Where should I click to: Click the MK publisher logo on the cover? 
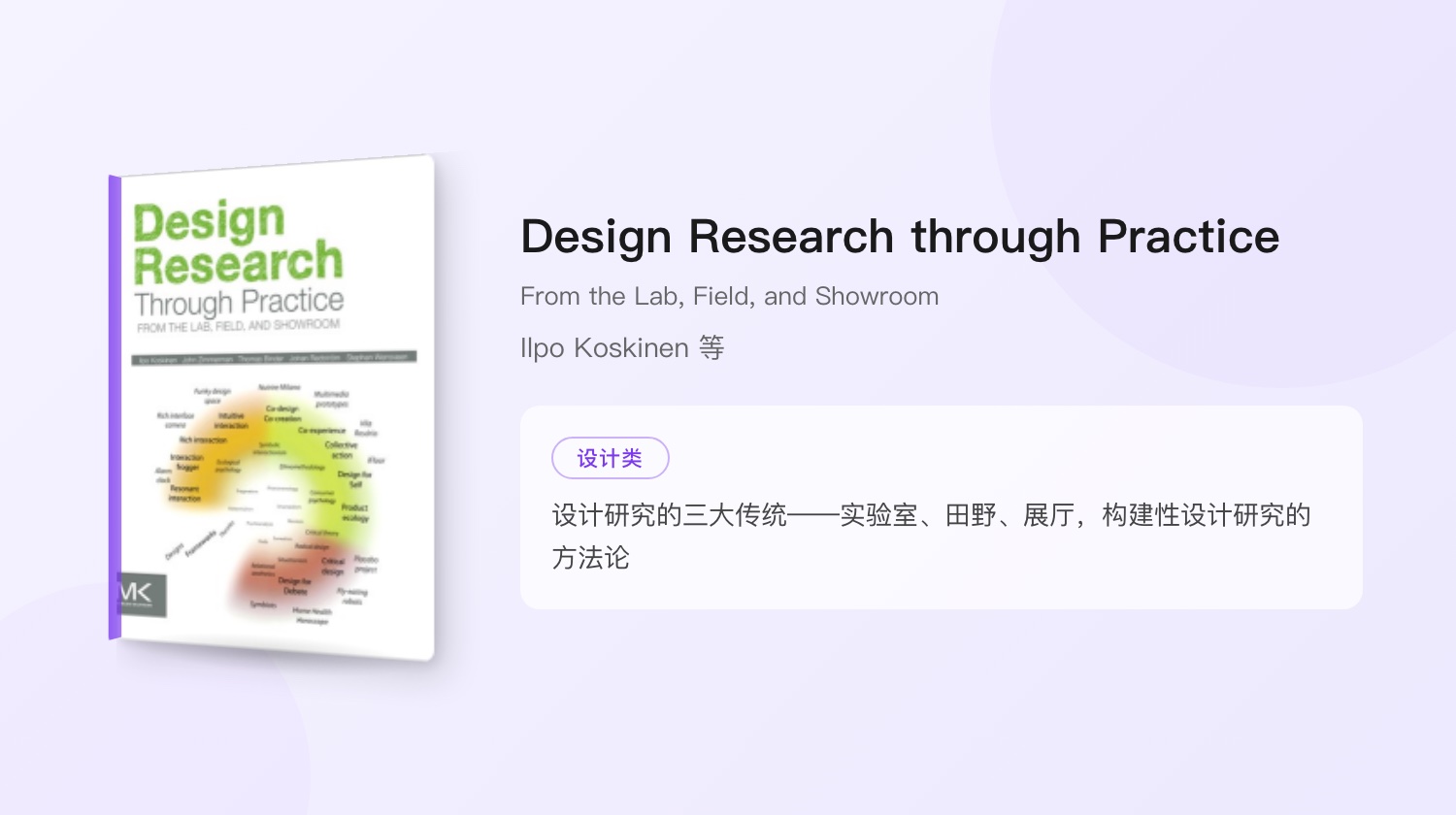[x=143, y=595]
